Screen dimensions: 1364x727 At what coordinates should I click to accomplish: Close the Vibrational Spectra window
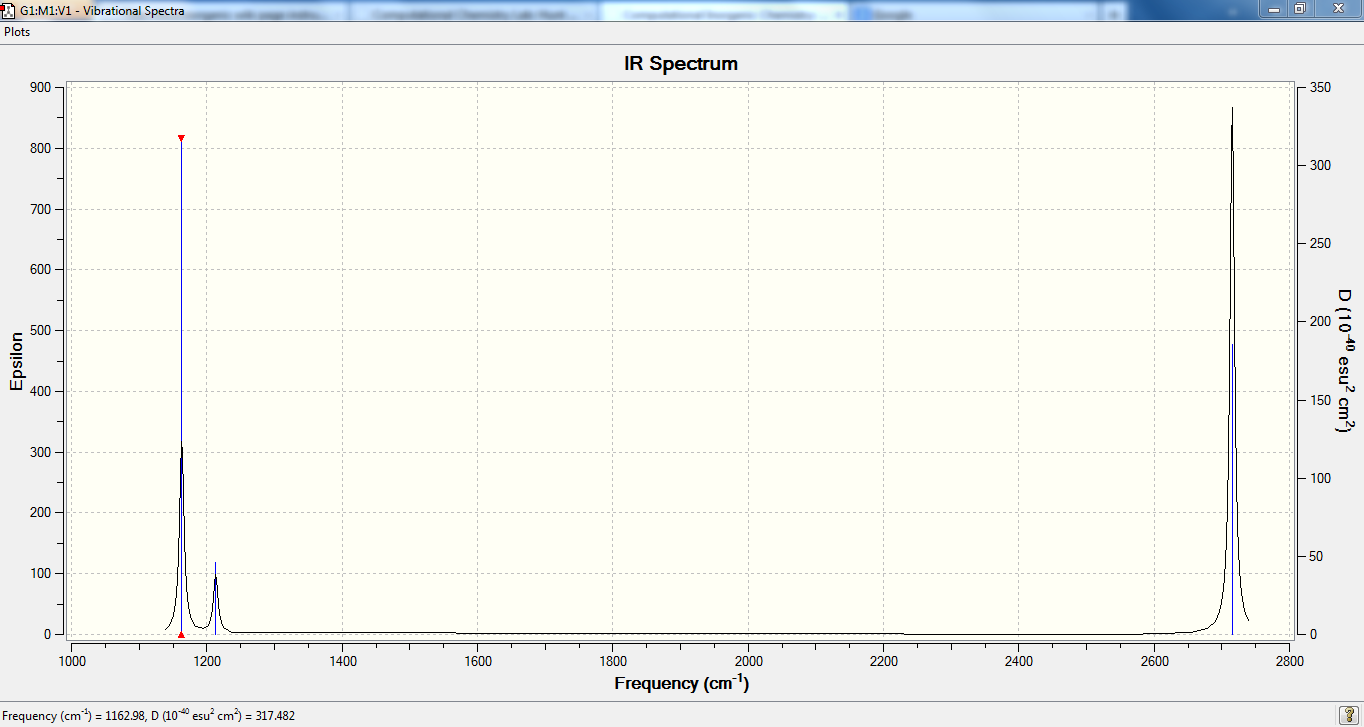pos(1337,8)
